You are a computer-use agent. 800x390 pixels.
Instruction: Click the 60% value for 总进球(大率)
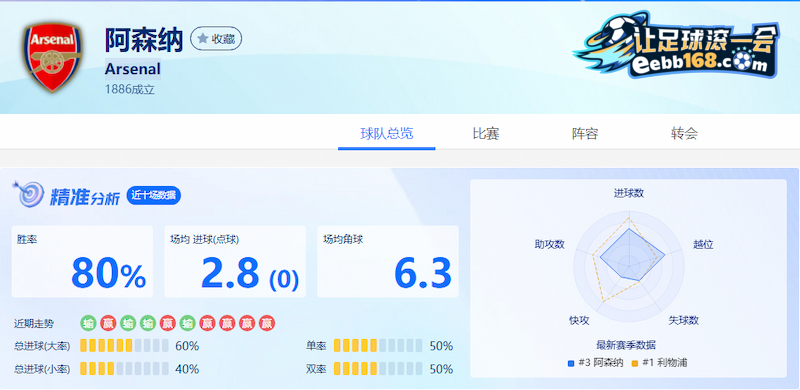click(187, 346)
